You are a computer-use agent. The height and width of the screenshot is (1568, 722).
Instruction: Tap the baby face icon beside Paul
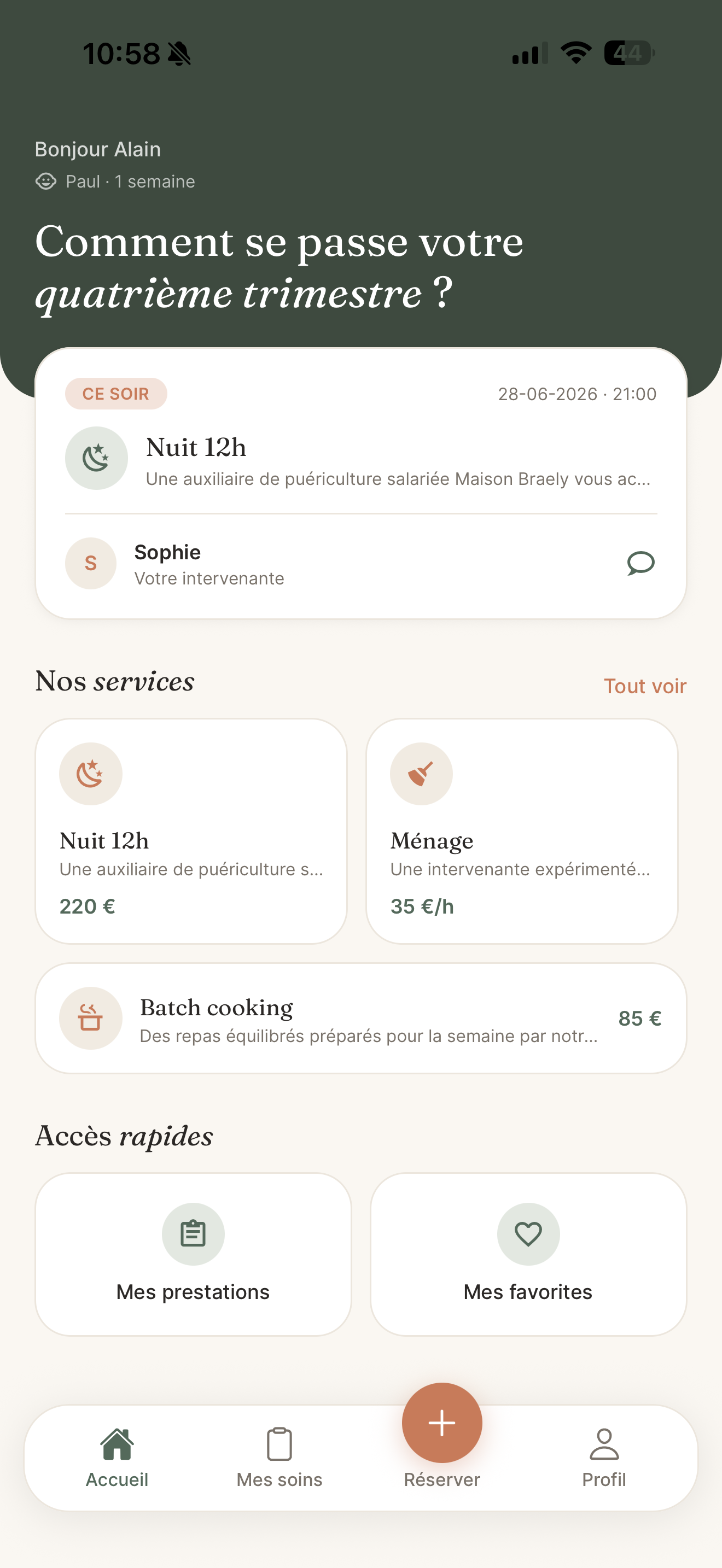point(46,182)
